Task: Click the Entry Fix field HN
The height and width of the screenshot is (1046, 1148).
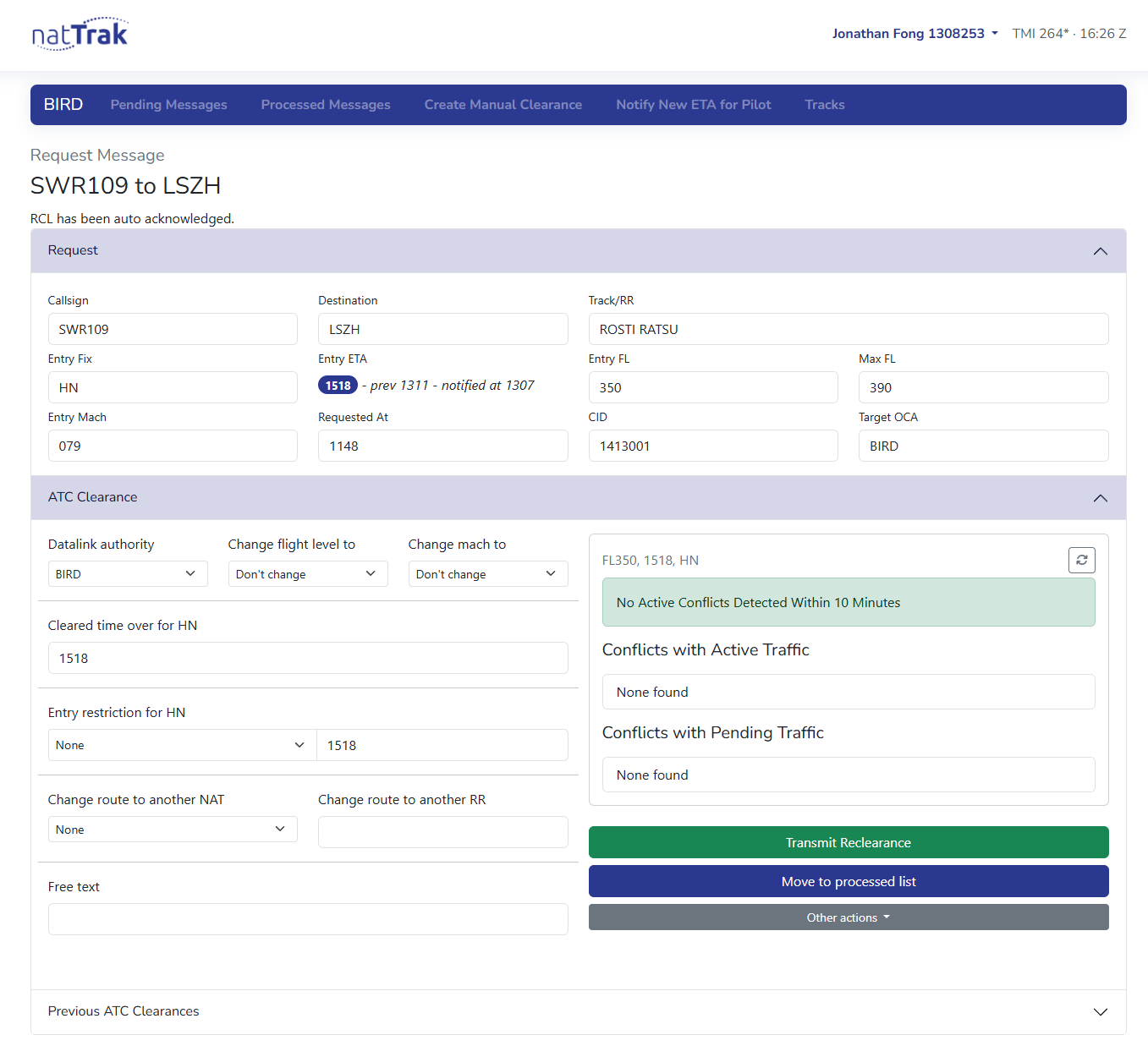Action: pyautogui.click(x=173, y=387)
